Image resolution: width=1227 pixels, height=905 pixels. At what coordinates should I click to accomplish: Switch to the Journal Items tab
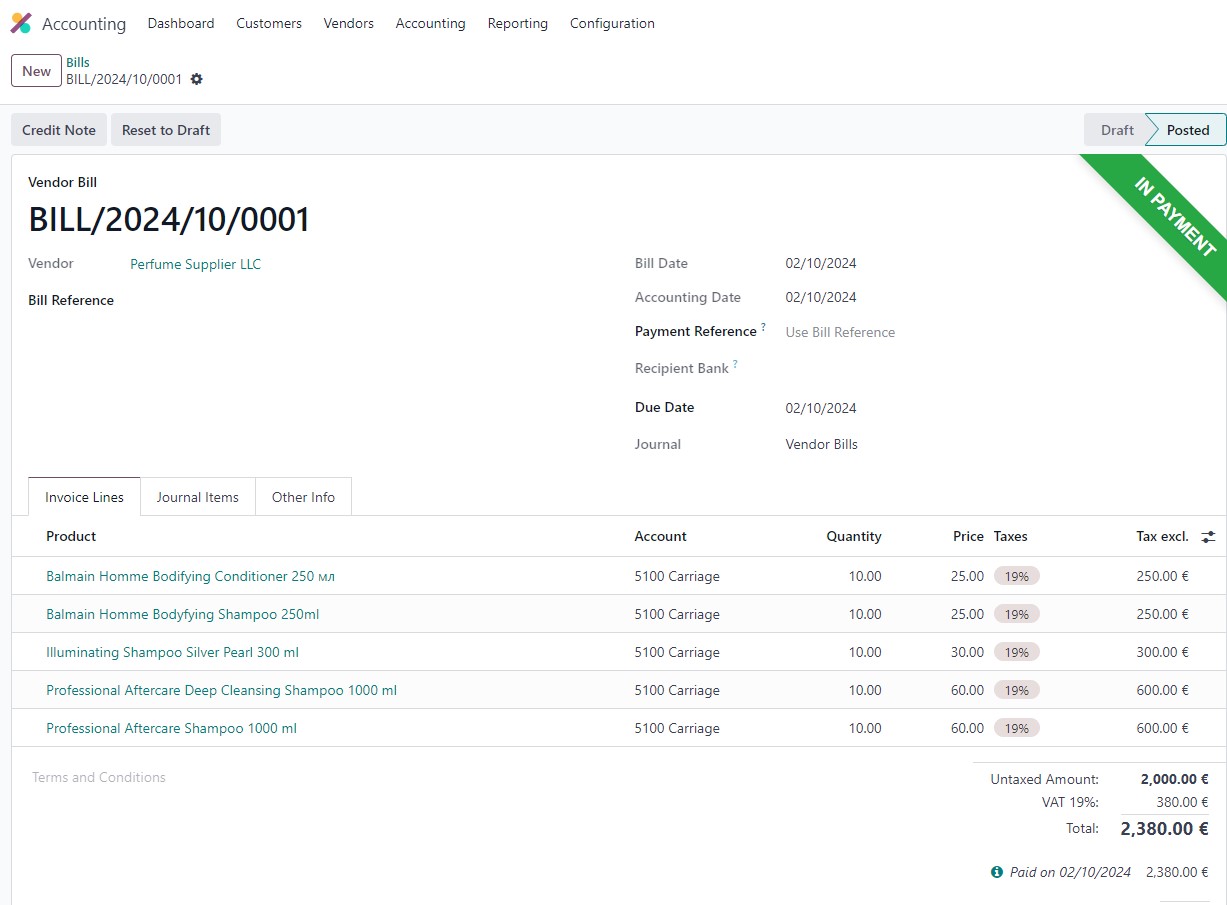tap(197, 496)
